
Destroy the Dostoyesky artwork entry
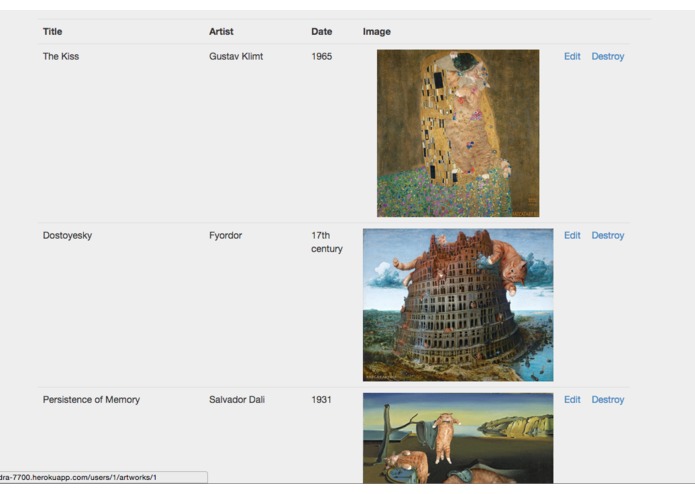607,235
